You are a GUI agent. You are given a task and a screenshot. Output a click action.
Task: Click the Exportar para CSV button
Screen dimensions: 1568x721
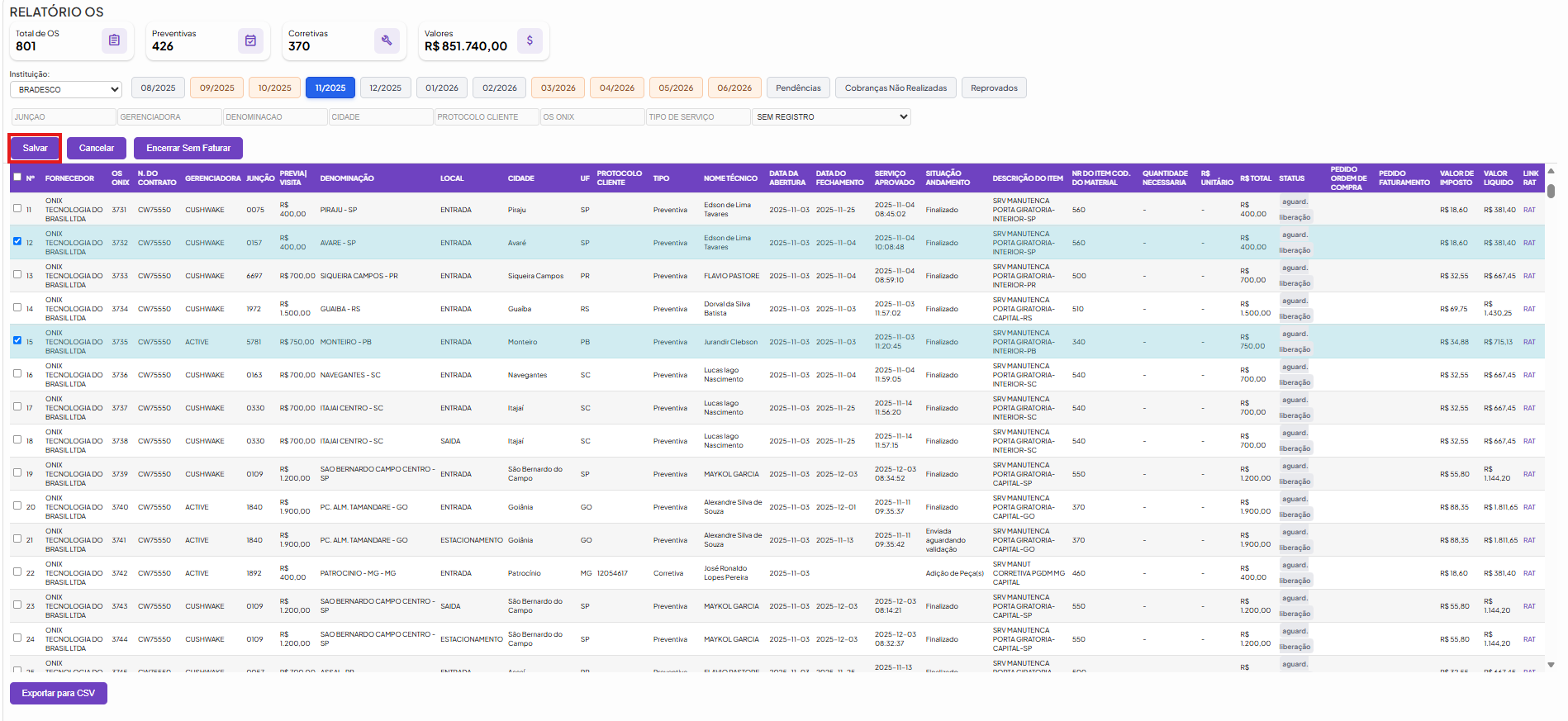click(x=59, y=693)
